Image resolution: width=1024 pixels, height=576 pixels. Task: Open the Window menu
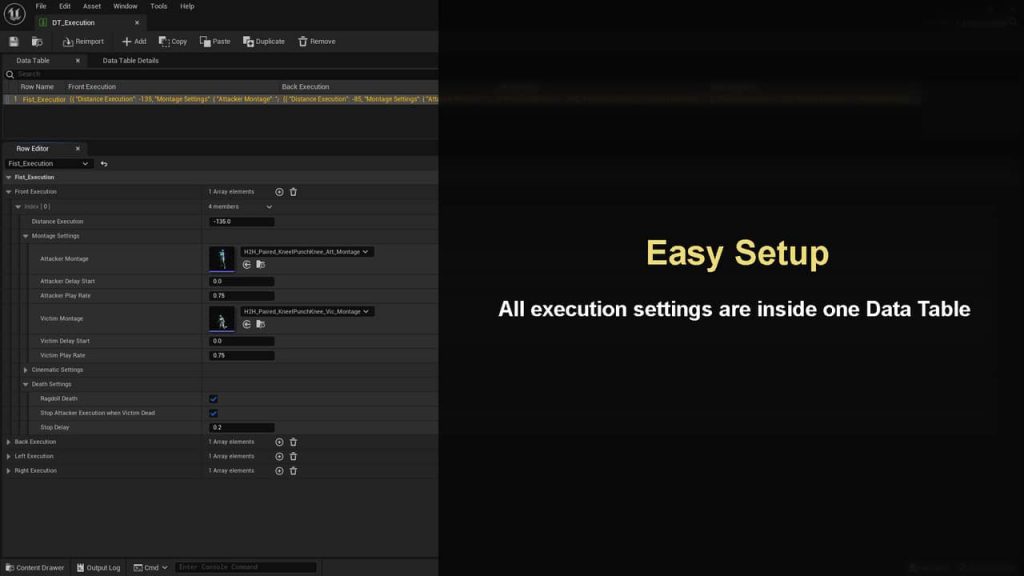(125, 7)
